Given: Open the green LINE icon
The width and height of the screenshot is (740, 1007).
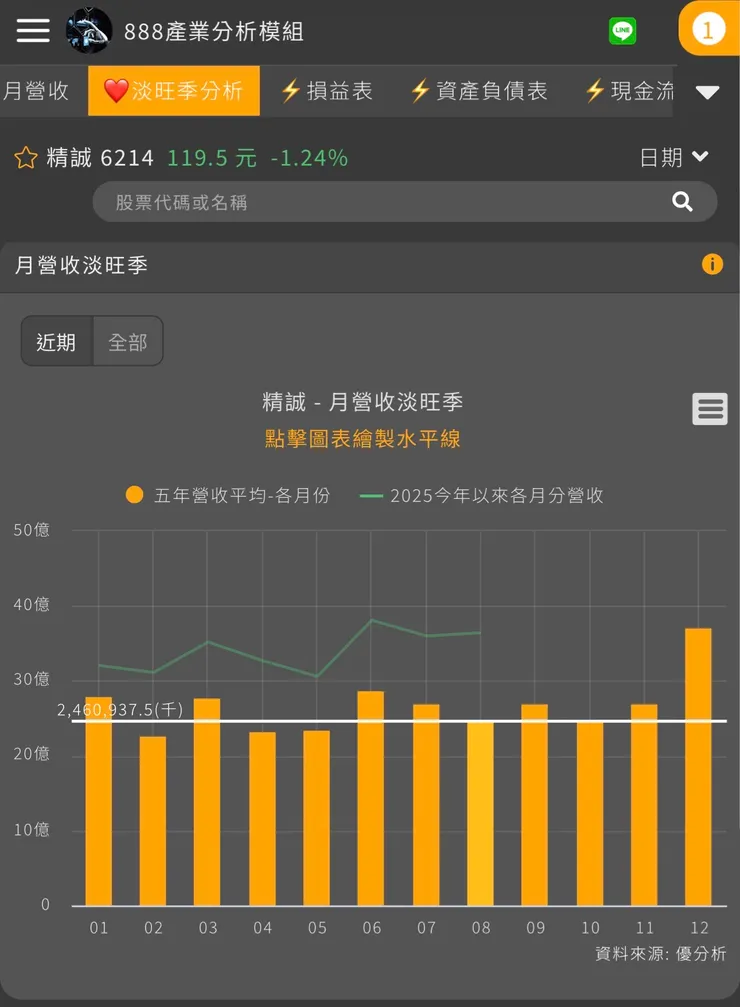Looking at the screenshot, I should coord(622,30).
